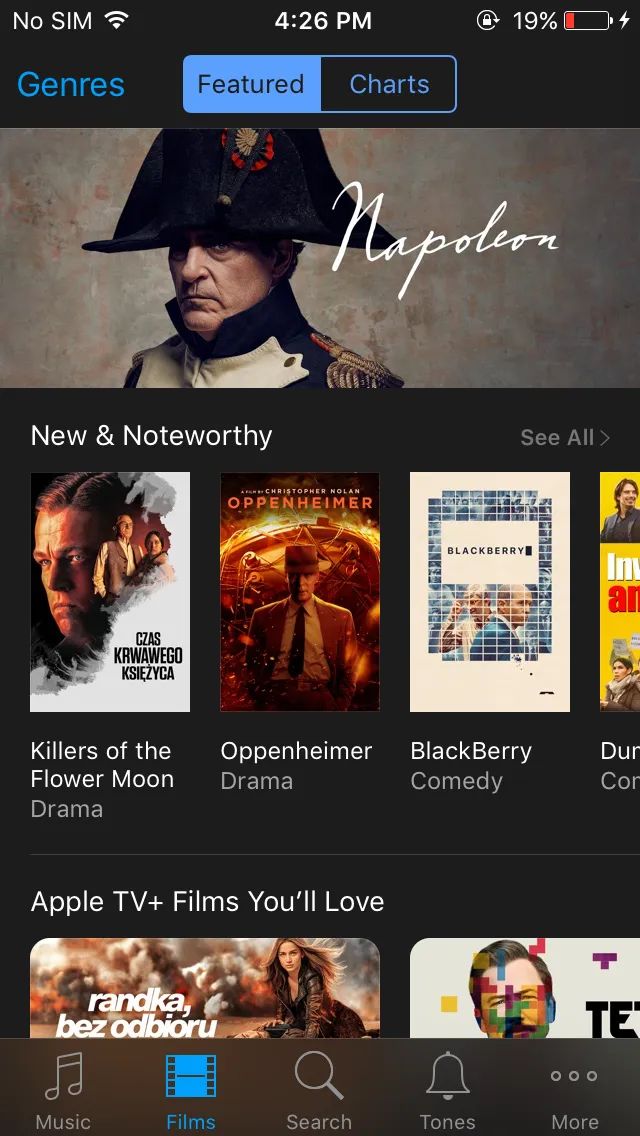Select the Oppenheimer movie poster
This screenshot has height=1136, width=640.
coord(300,592)
